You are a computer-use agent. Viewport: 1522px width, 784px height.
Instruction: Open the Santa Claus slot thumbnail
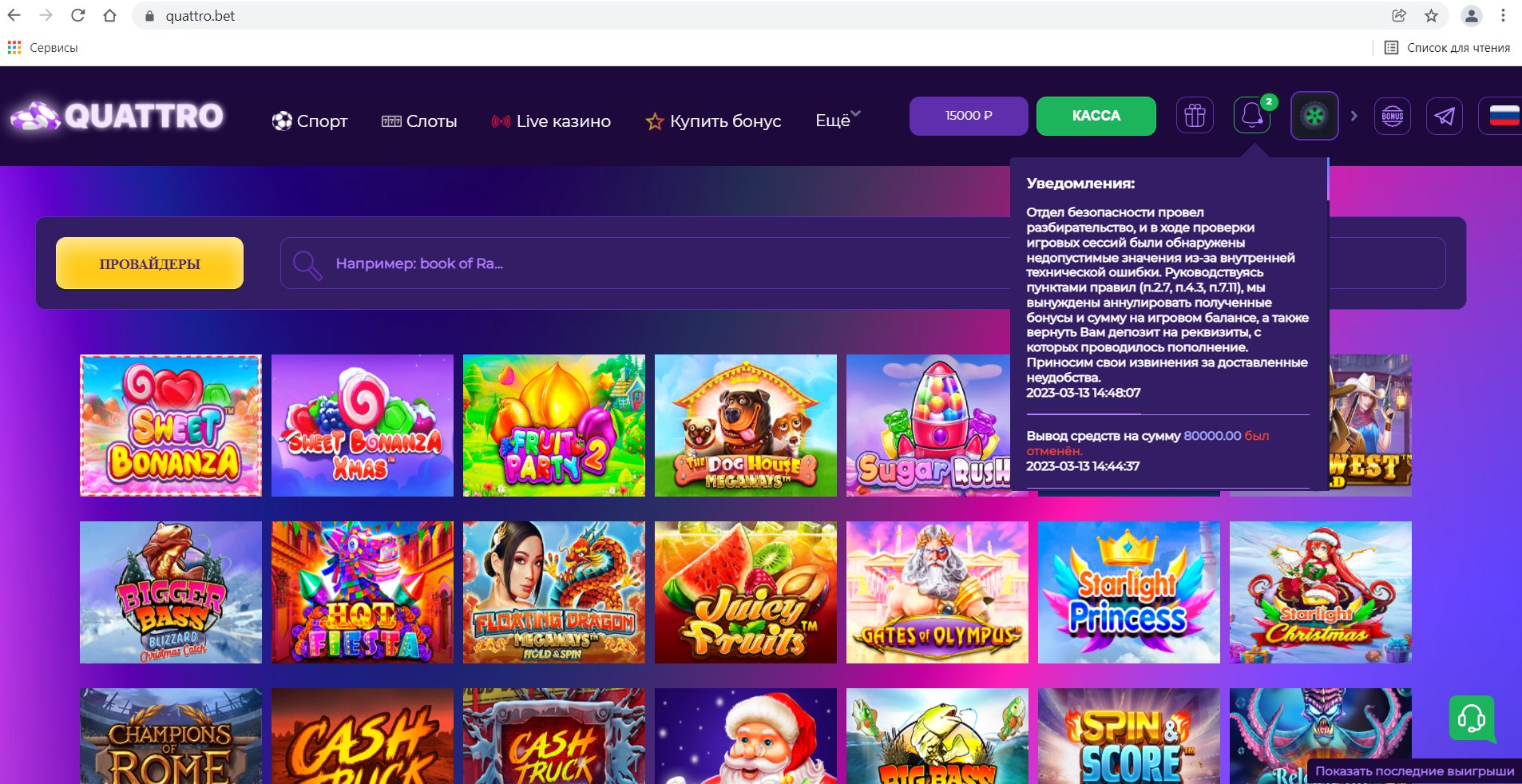[x=746, y=736]
